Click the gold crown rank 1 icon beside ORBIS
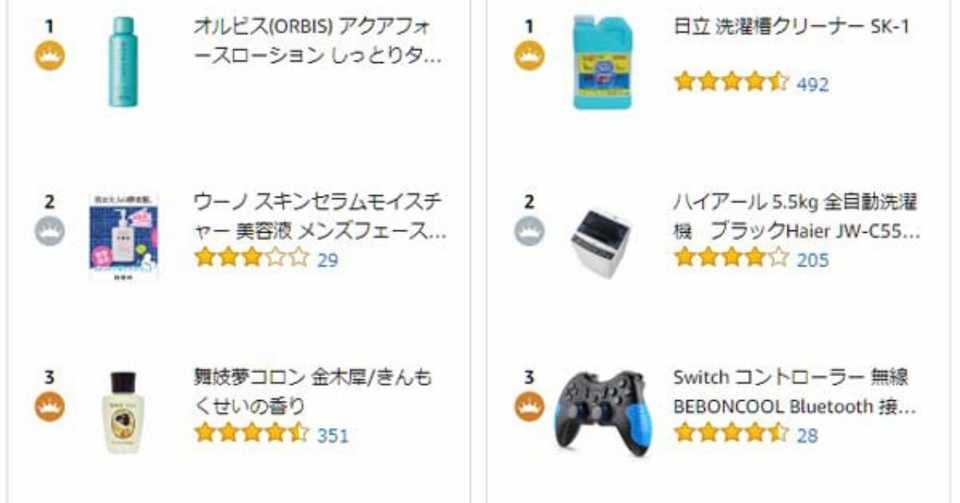Image resolution: width=960 pixels, height=503 pixels. pyautogui.click(x=50, y=56)
